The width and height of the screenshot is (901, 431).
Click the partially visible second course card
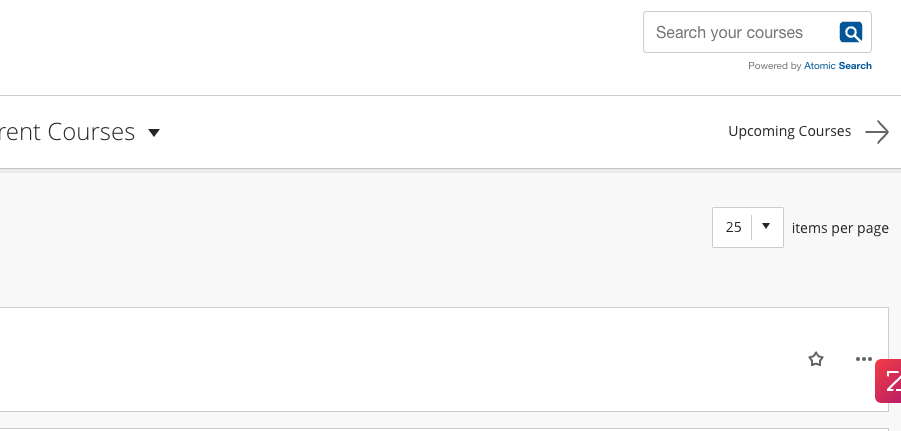pyautogui.click(x=400, y=428)
